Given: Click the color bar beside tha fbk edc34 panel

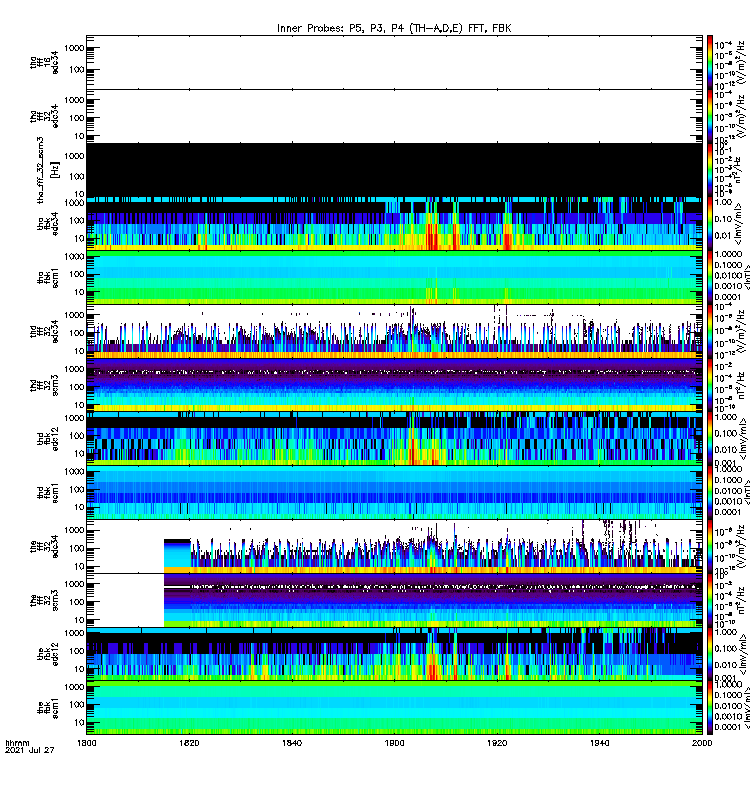Looking at the screenshot, I should 710,223.
